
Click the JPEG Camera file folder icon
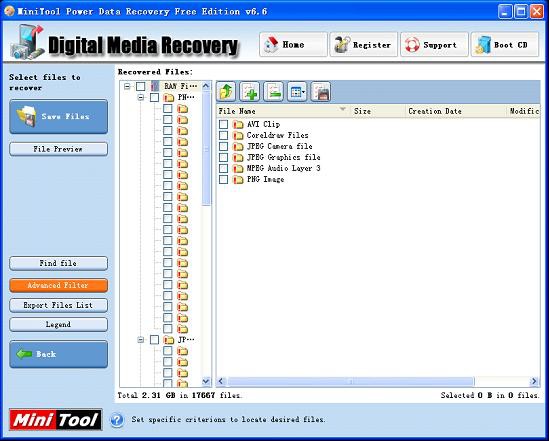(238, 147)
